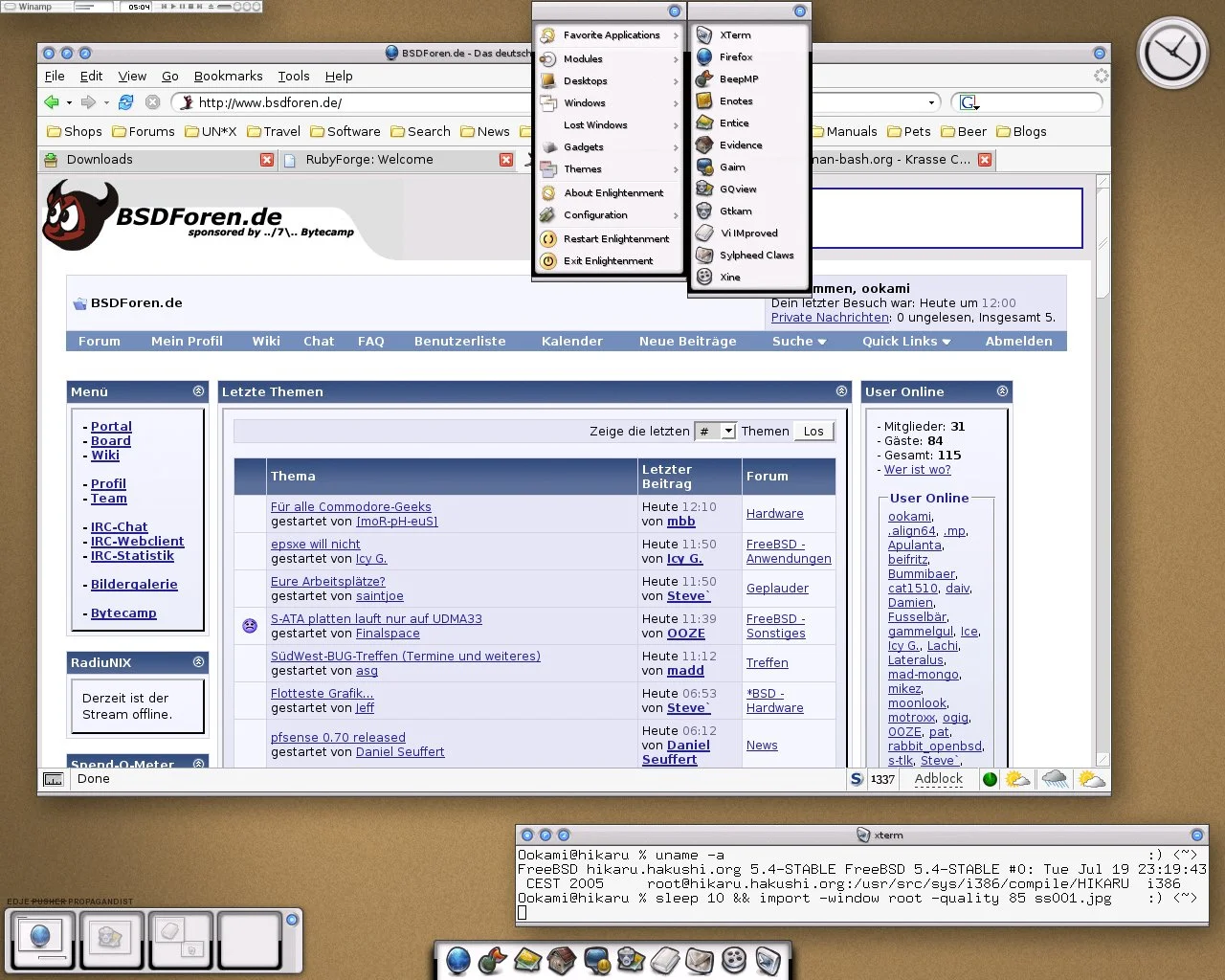Open the 'pfsense 0.70 released' thread
Screen dimensions: 1225x980
pyautogui.click(x=338, y=738)
